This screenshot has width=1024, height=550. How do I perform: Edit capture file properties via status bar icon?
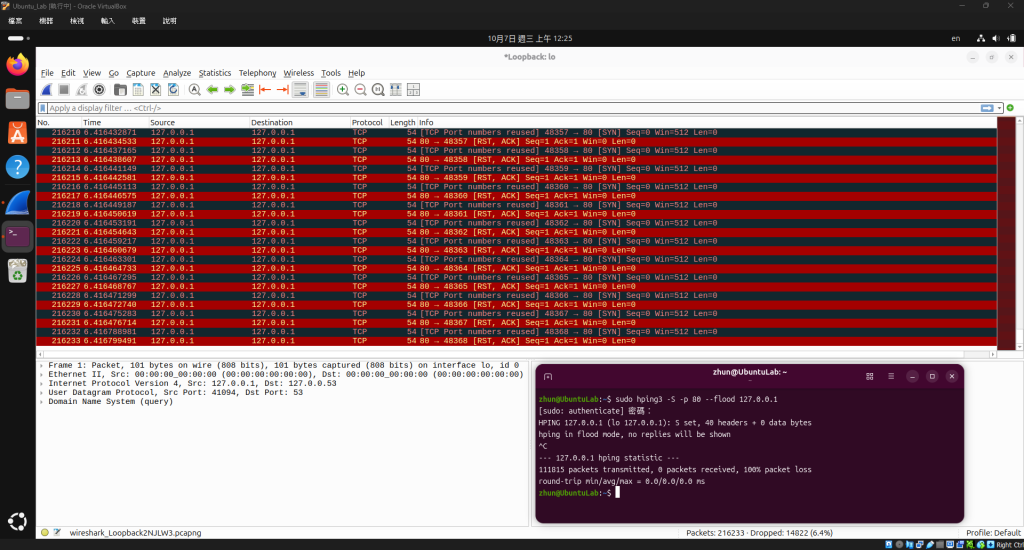(57, 532)
